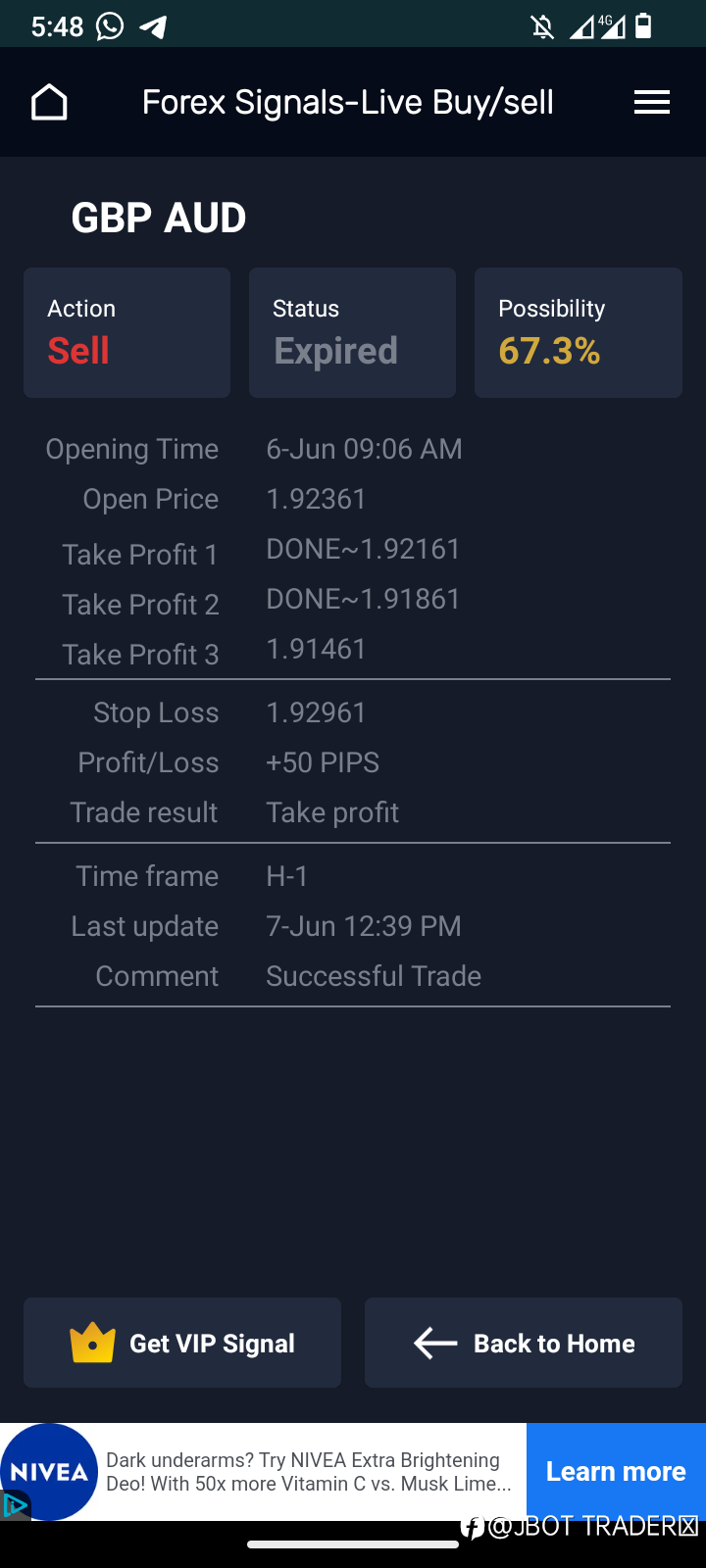
Task: Click Learn more on the ad
Action: click(x=616, y=1472)
